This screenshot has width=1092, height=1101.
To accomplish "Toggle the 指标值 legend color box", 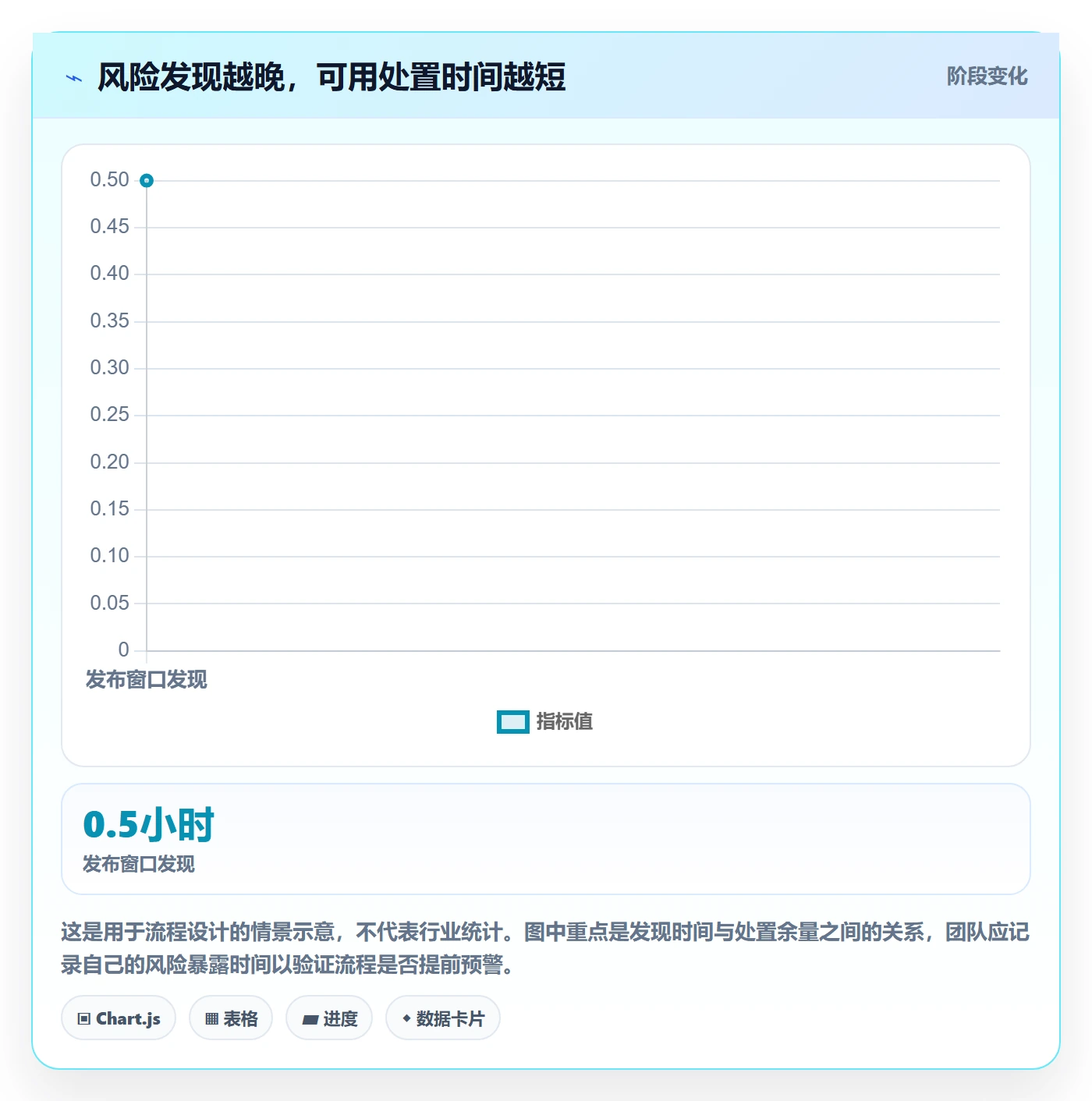I will [x=513, y=722].
